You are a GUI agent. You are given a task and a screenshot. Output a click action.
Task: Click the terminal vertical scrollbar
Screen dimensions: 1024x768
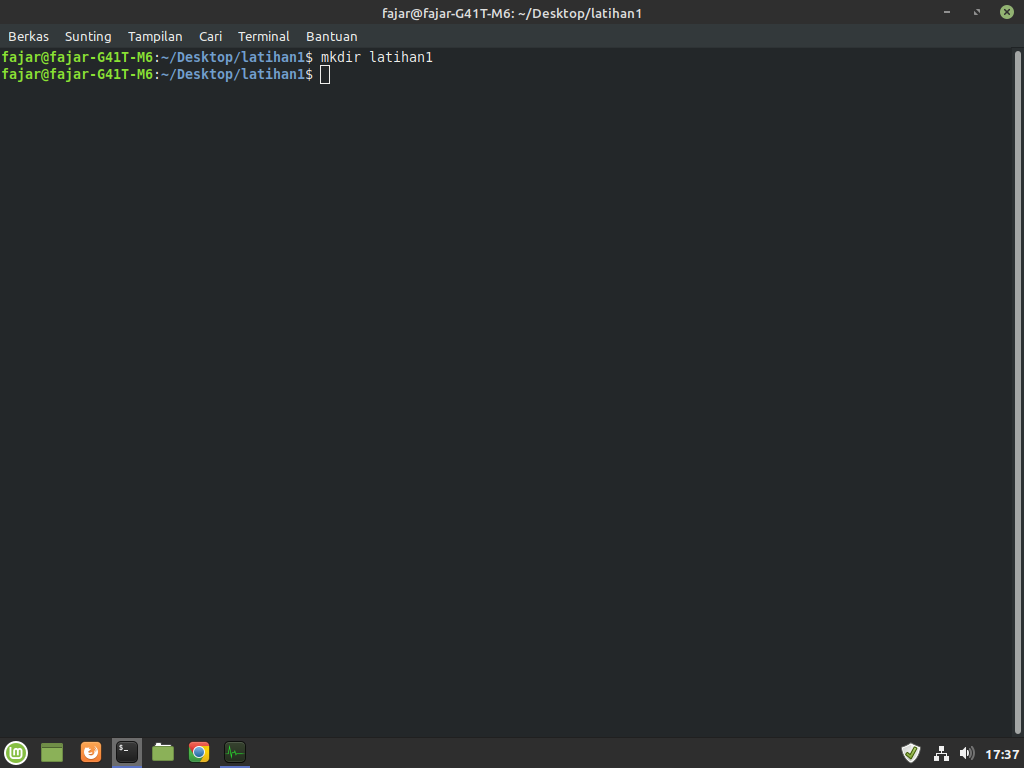(1017, 392)
